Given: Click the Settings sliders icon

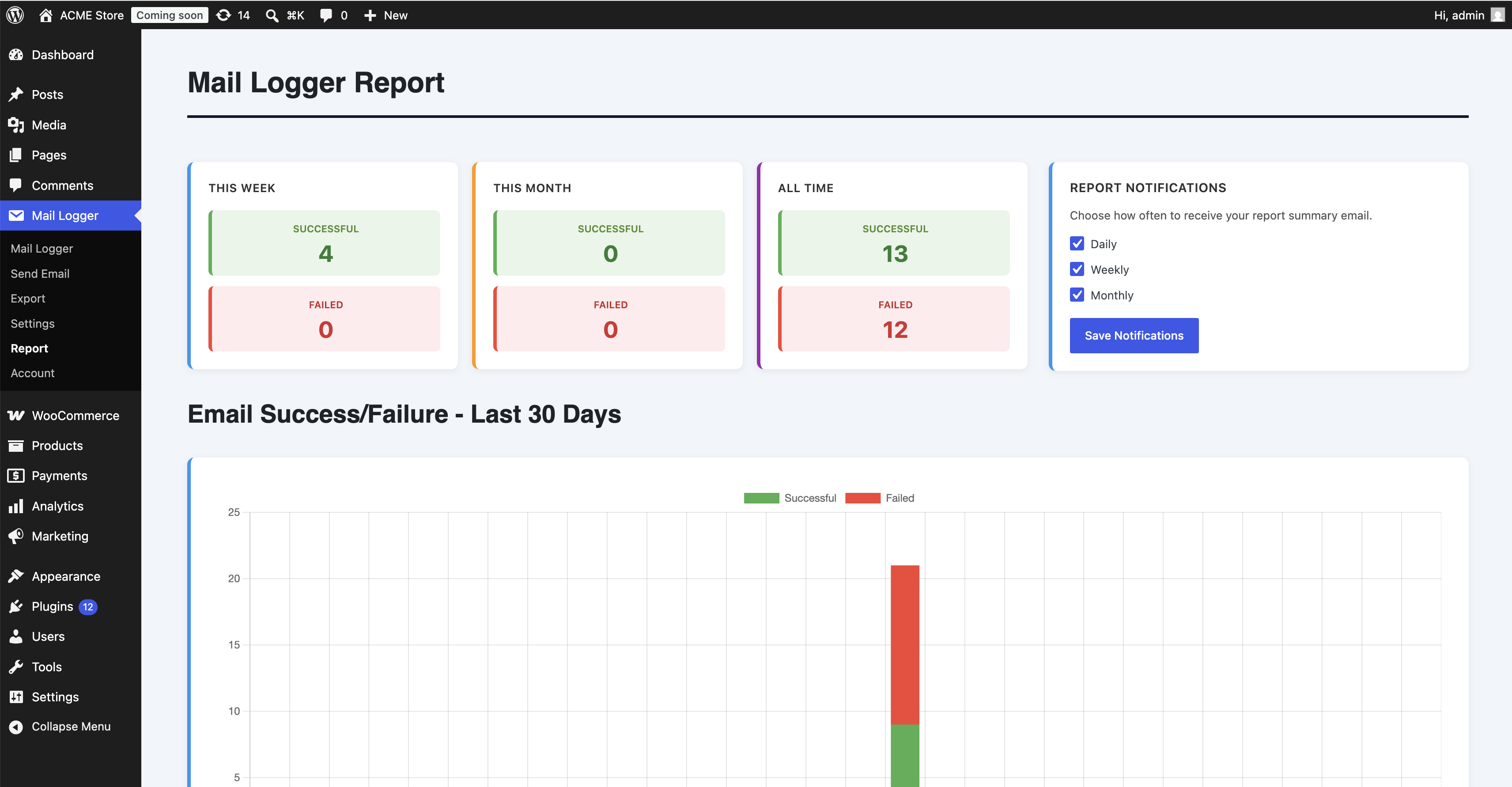Looking at the screenshot, I should pos(16,697).
